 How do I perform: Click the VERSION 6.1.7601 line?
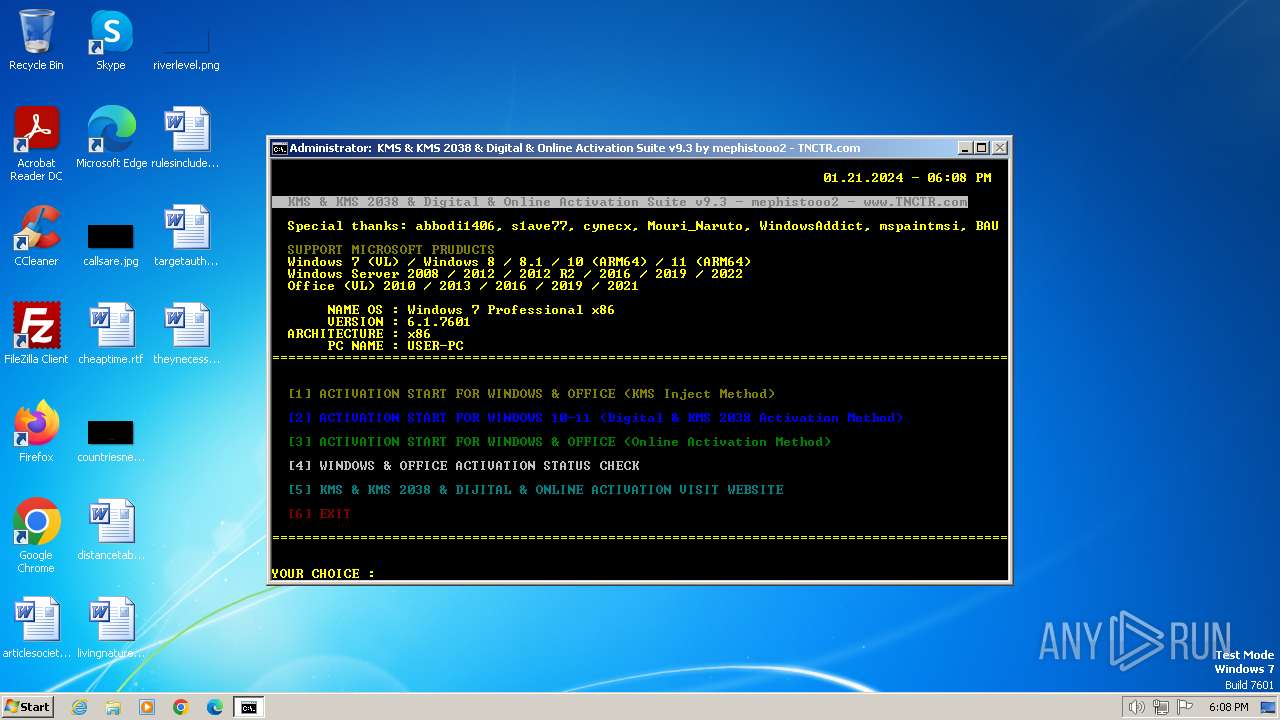coord(399,322)
